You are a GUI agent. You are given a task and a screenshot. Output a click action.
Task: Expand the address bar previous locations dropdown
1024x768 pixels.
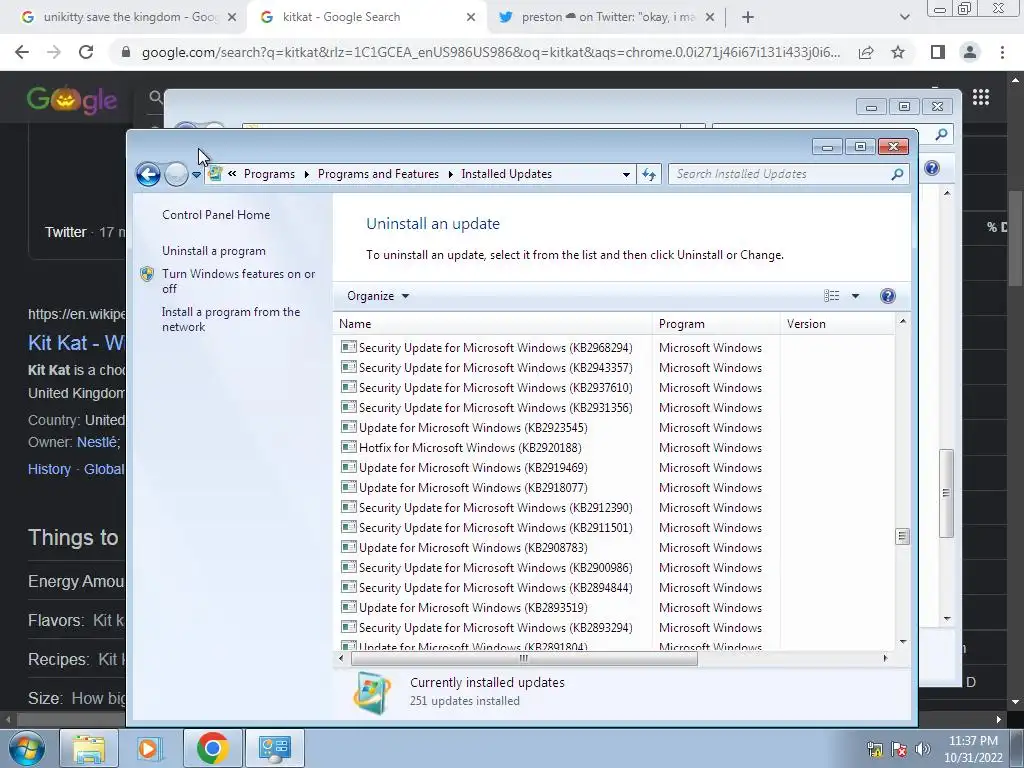tap(626, 174)
